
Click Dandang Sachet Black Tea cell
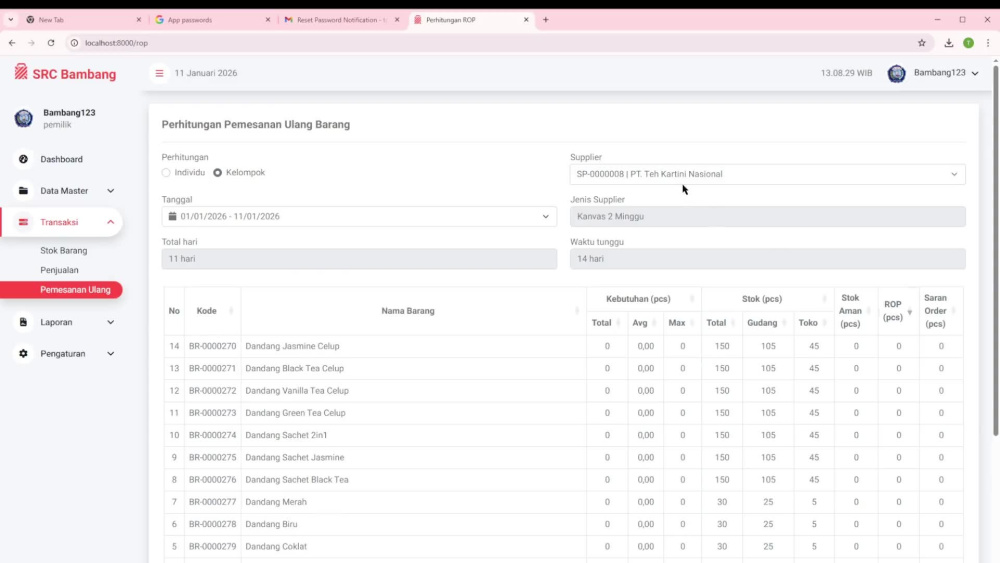[x=297, y=479]
